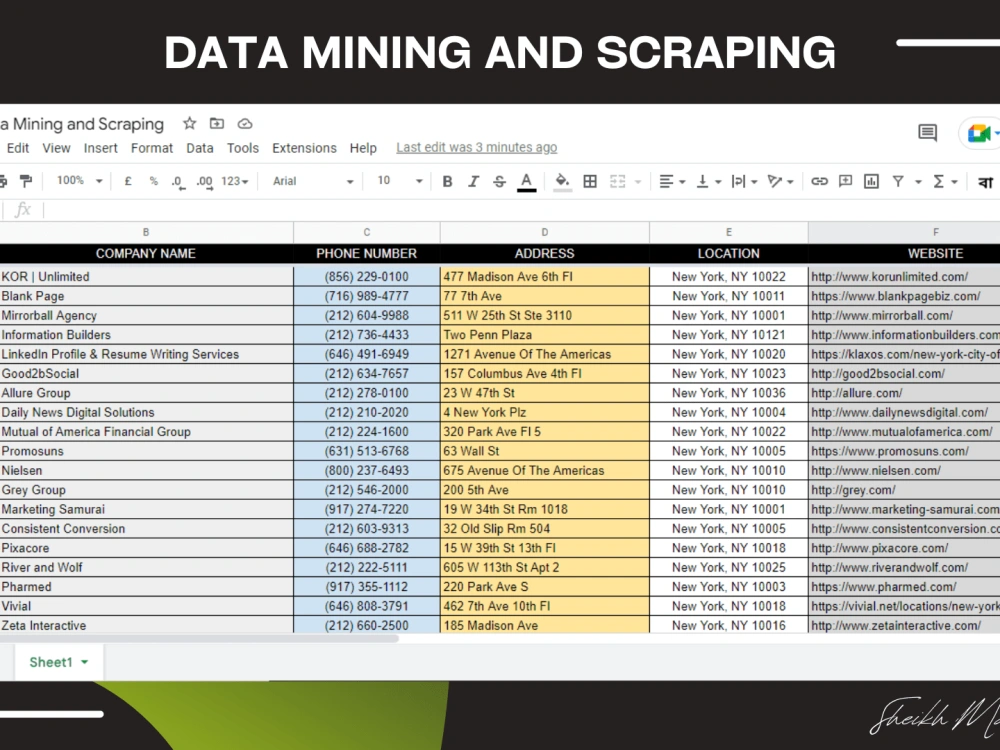1000x750 pixels.
Task: Check the cloud save status icon
Action: pos(245,124)
